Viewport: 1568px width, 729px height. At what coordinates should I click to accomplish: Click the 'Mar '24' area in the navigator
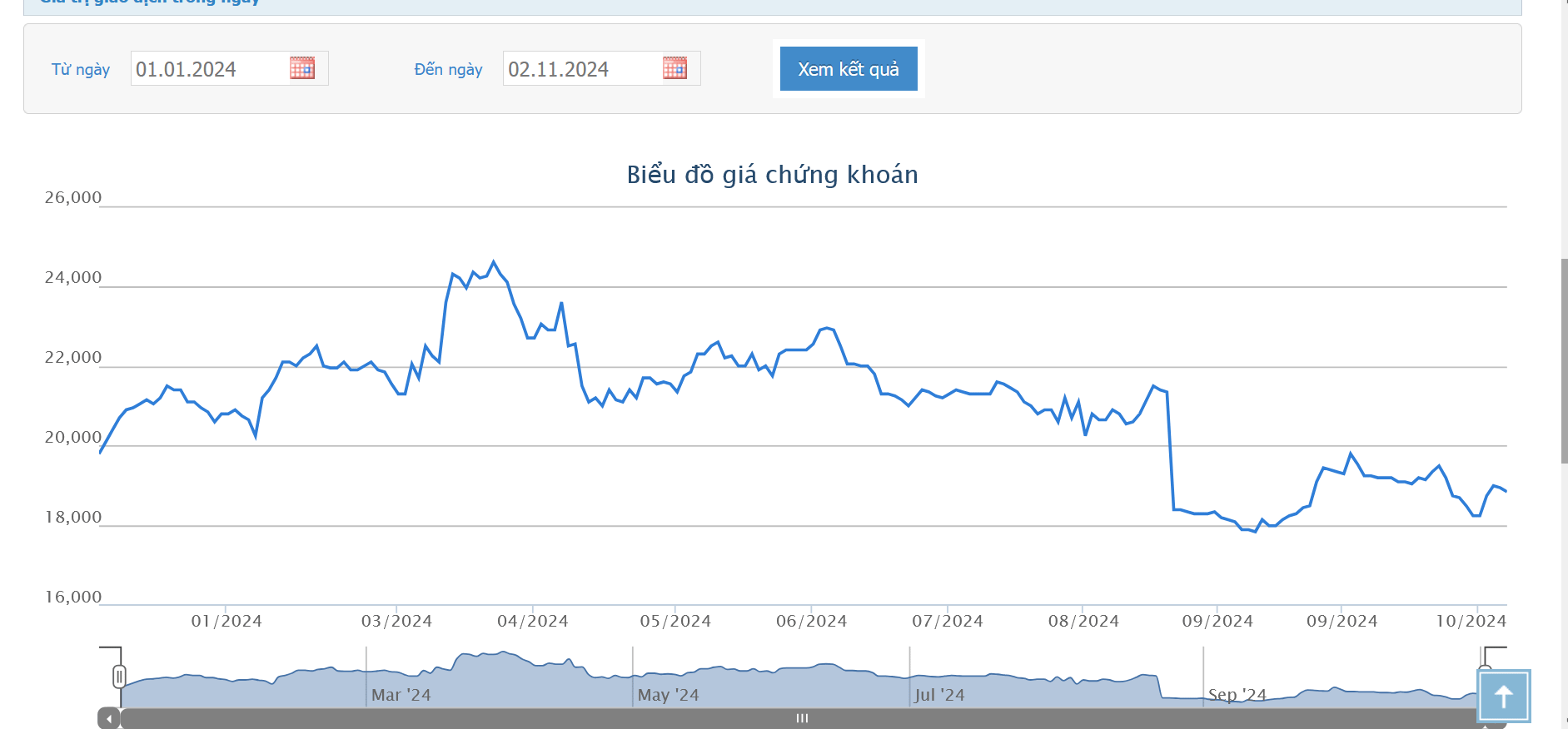tap(401, 695)
